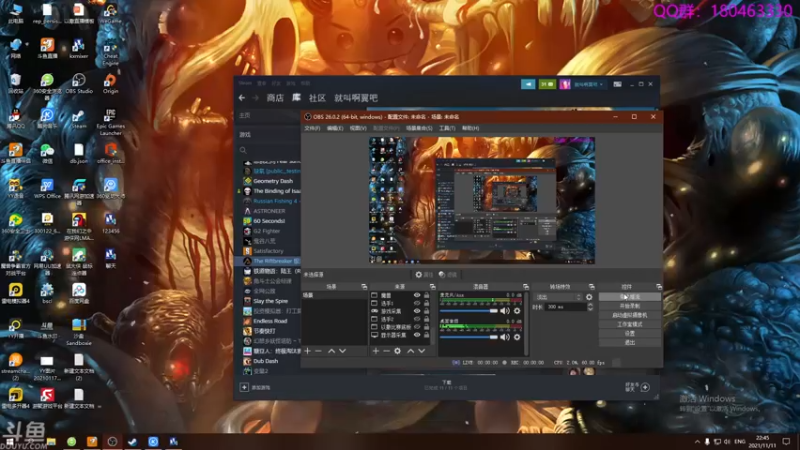The image size is (800, 450).
Task: Pop out the 混音器 mixer dock
Action: [526, 287]
